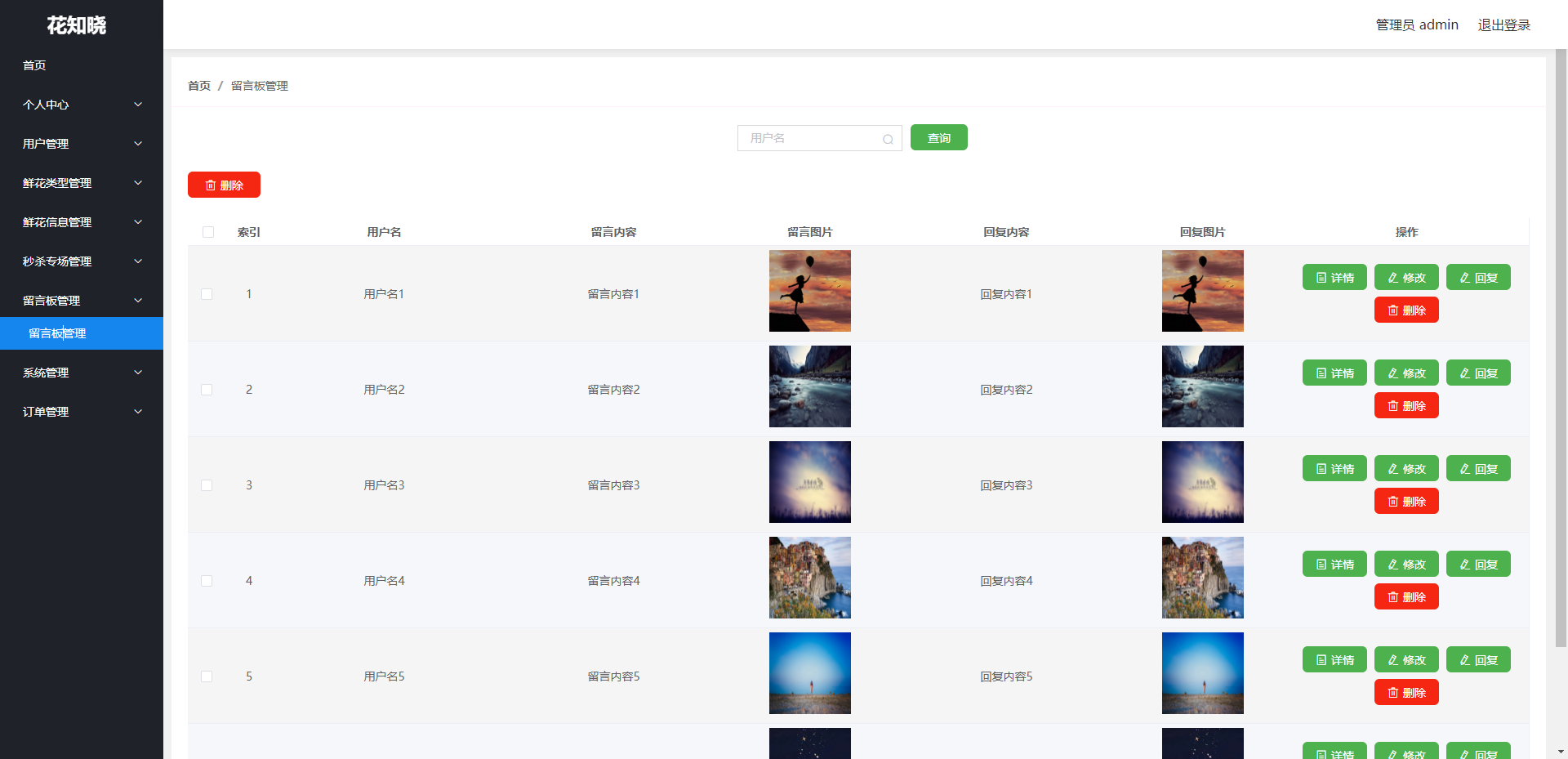Open 详情 for the 用户名2 row
The image size is (1568, 759).
(1334, 373)
